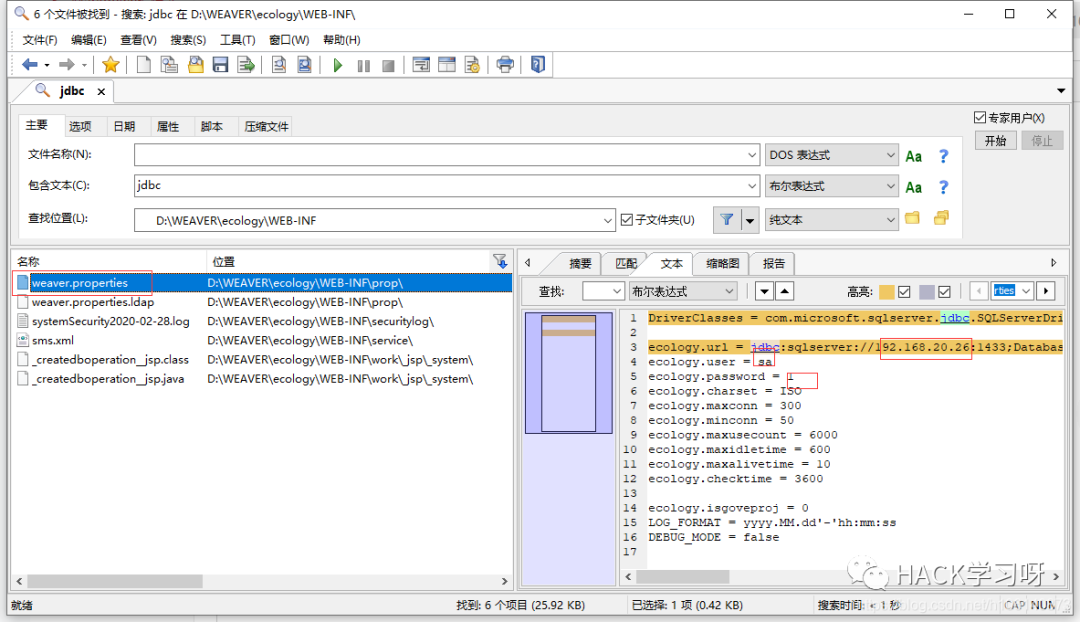Image resolution: width=1080 pixels, height=622 pixels.
Task: Click single folder browse icon for location
Action: (912, 218)
